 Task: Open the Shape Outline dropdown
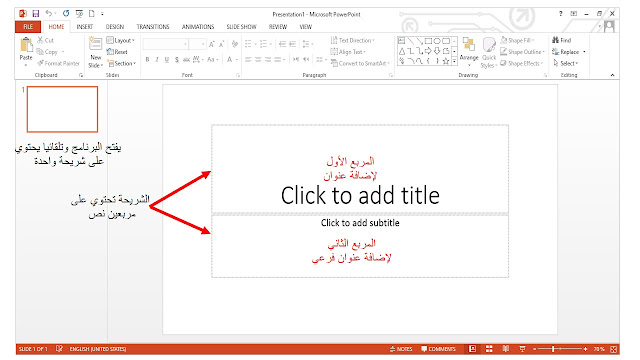tap(523, 52)
